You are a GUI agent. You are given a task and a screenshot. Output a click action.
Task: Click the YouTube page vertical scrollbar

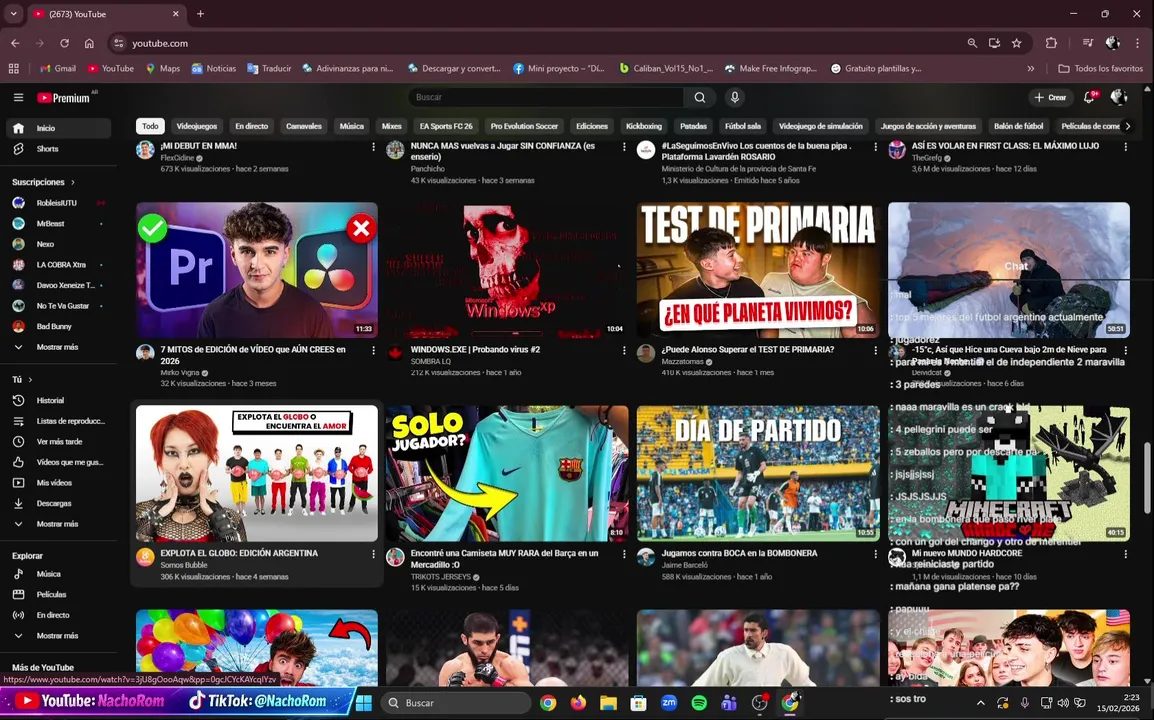[x=1147, y=477]
